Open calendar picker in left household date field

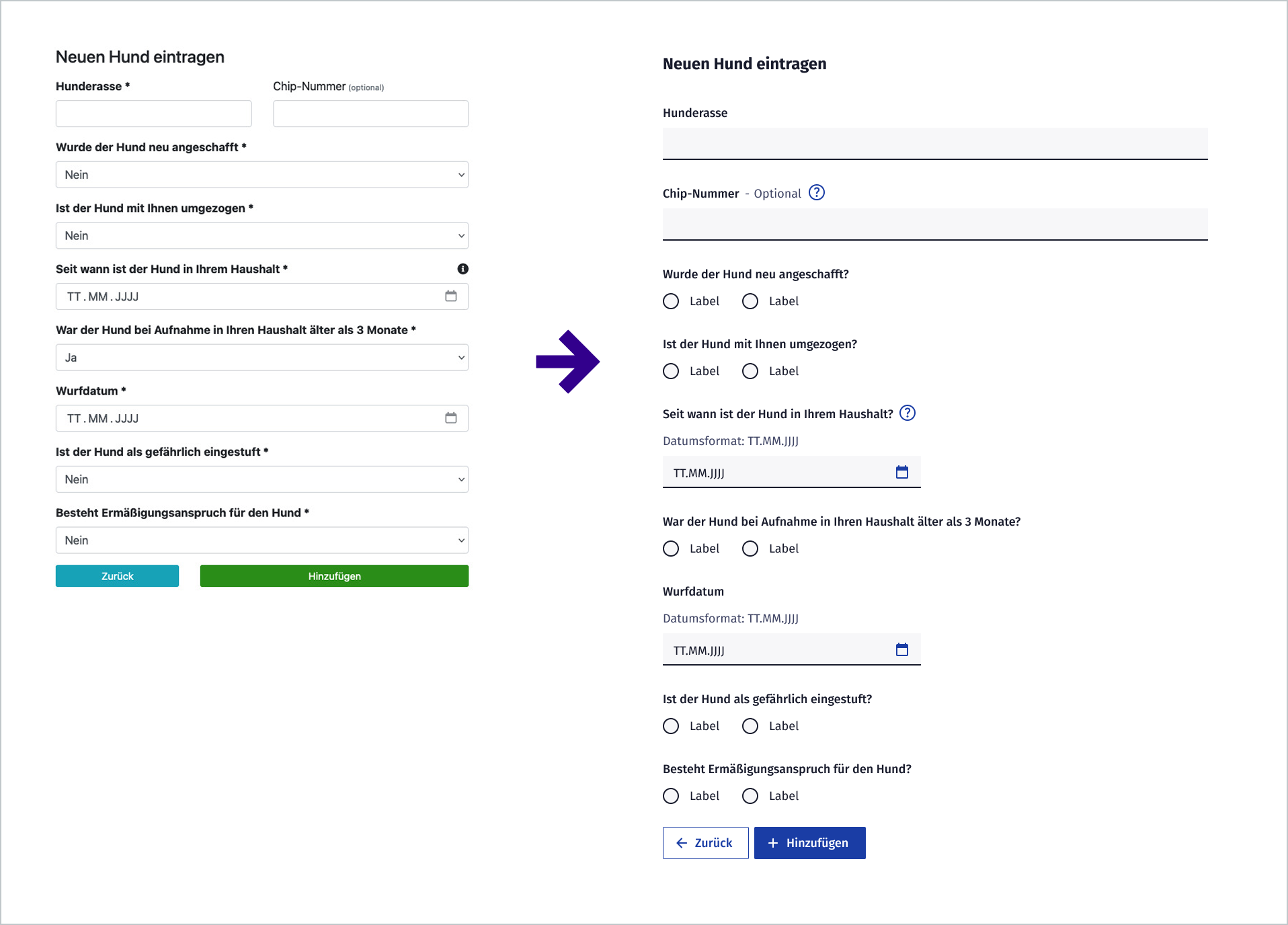click(x=451, y=296)
